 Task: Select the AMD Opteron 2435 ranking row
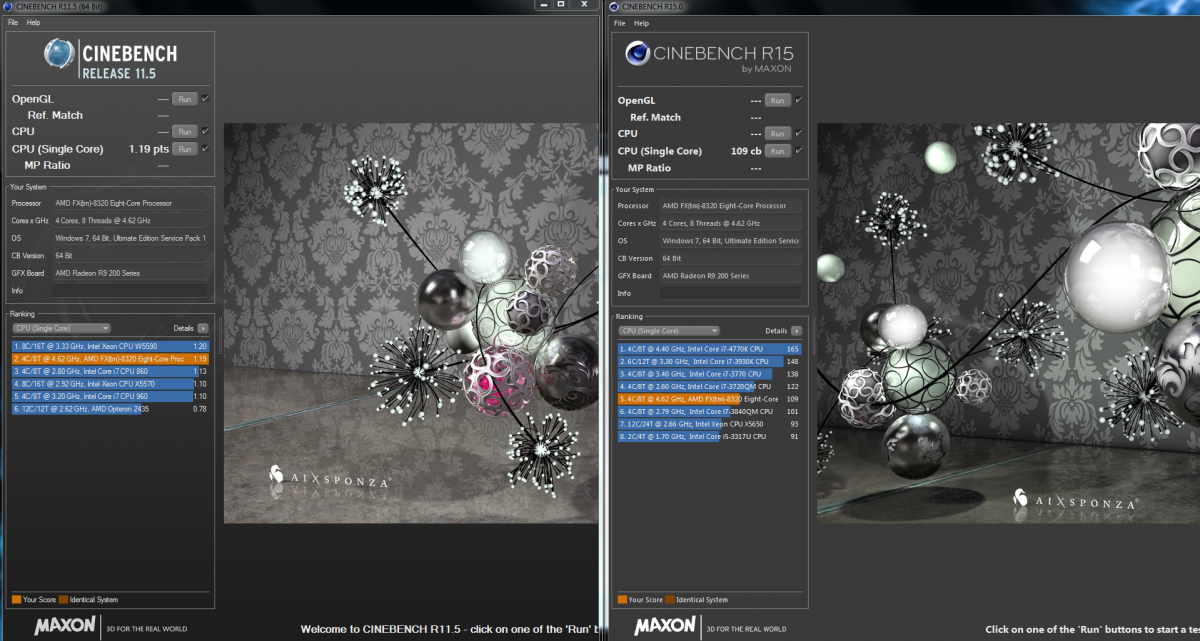[x=110, y=409]
